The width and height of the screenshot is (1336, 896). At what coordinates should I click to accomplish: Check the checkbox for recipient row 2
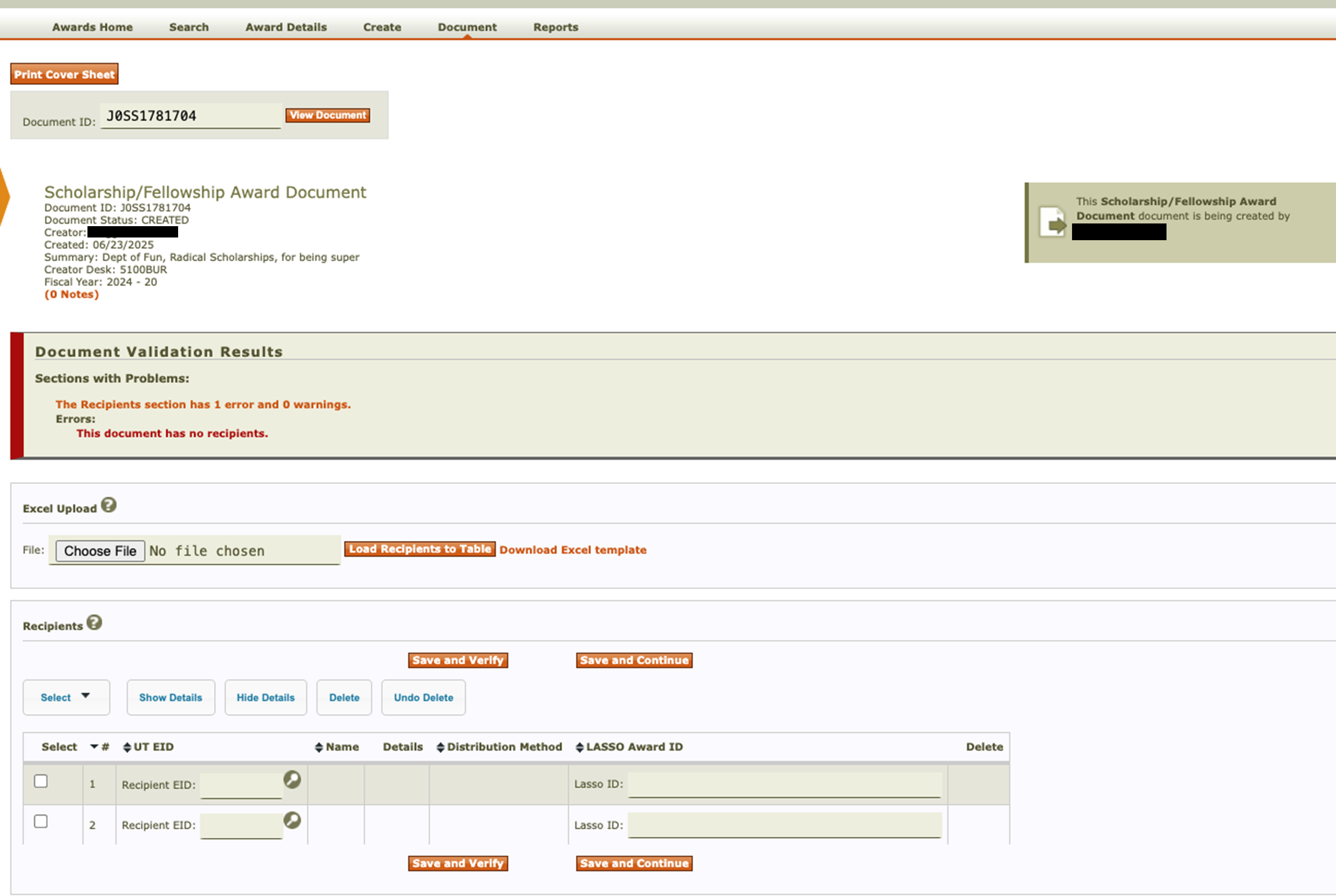40,821
